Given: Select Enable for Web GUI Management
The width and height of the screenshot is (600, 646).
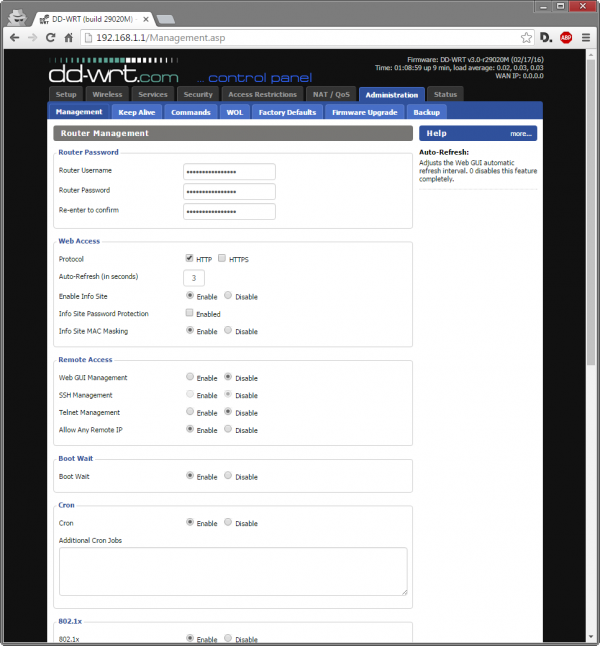Looking at the screenshot, I should [x=190, y=378].
